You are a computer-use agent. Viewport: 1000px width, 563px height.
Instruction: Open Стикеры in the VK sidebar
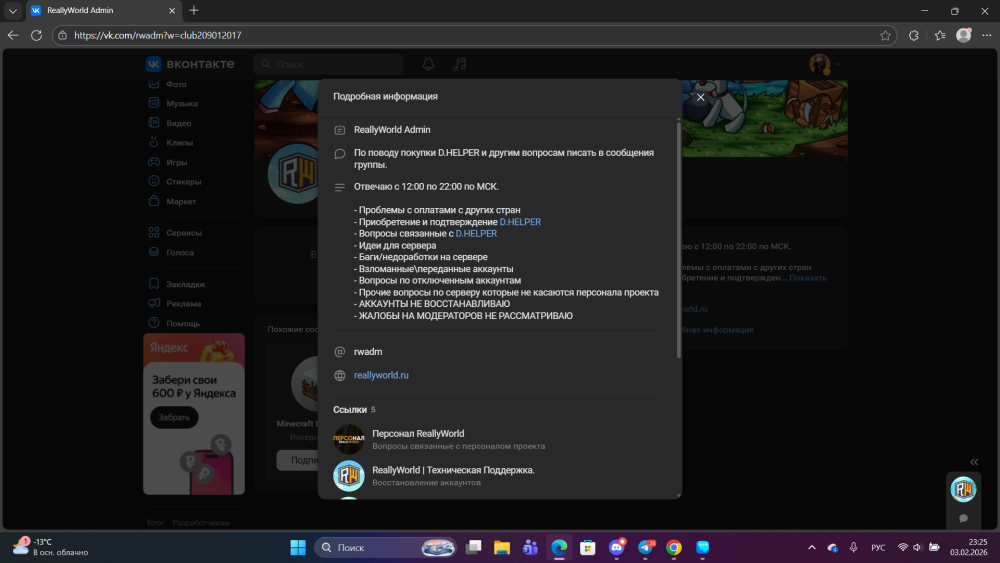click(x=184, y=182)
